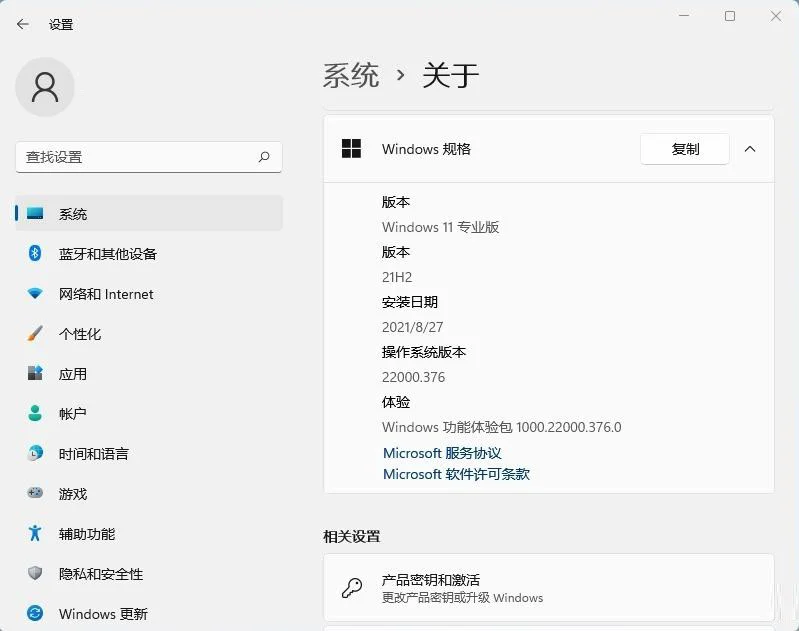This screenshot has height=631, width=799.
Task: Click the Windows logo in 规格 card
Action: [x=352, y=149]
